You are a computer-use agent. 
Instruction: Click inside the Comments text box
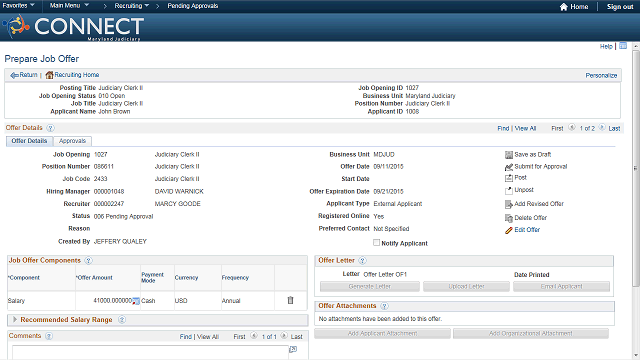[150, 353]
